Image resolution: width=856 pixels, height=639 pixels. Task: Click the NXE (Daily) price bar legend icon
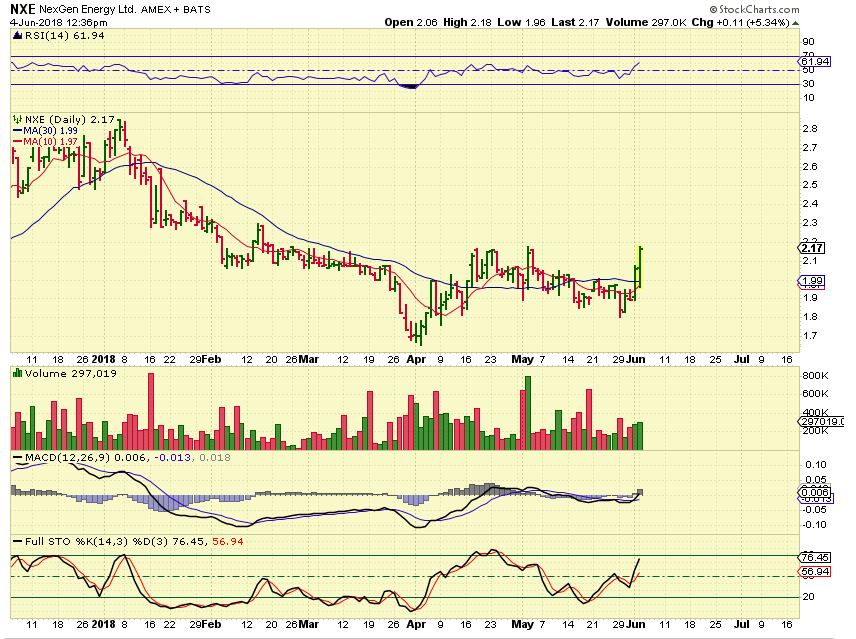(17, 119)
